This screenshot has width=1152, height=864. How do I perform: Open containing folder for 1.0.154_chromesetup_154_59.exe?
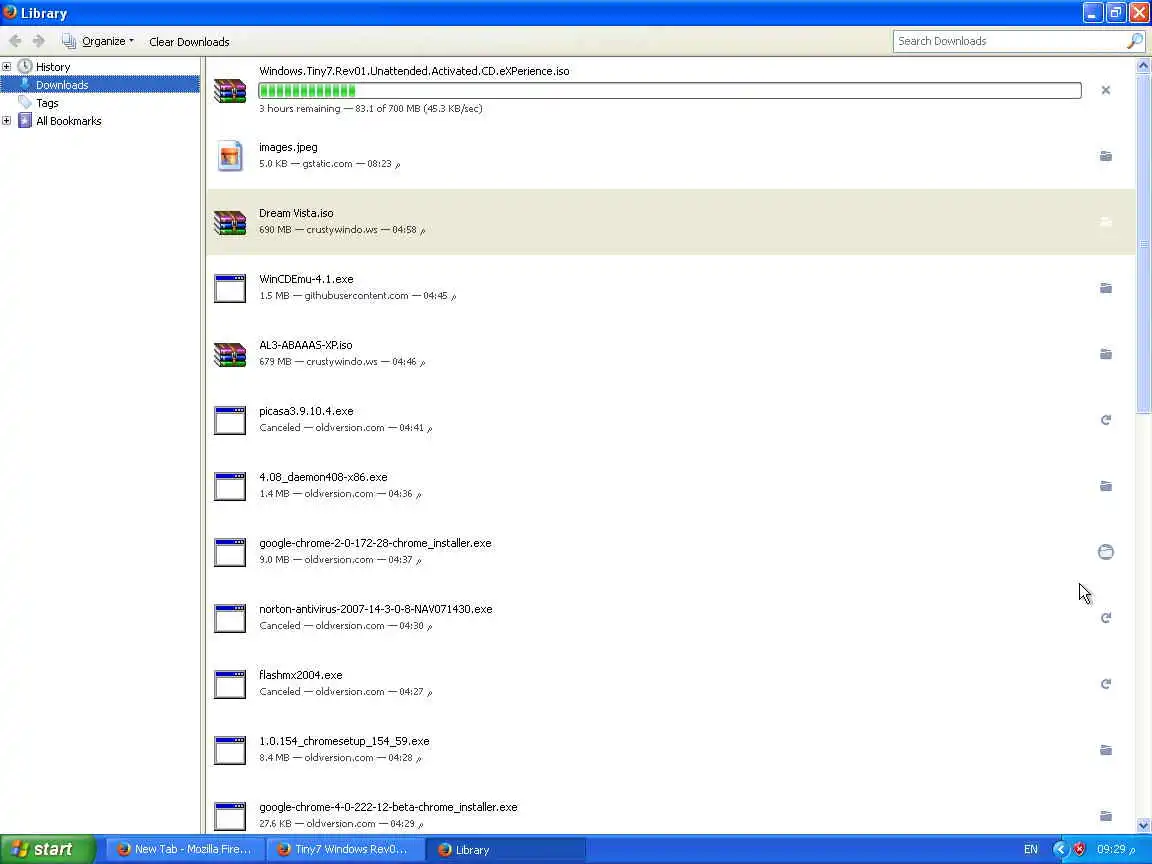click(1105, 750)
